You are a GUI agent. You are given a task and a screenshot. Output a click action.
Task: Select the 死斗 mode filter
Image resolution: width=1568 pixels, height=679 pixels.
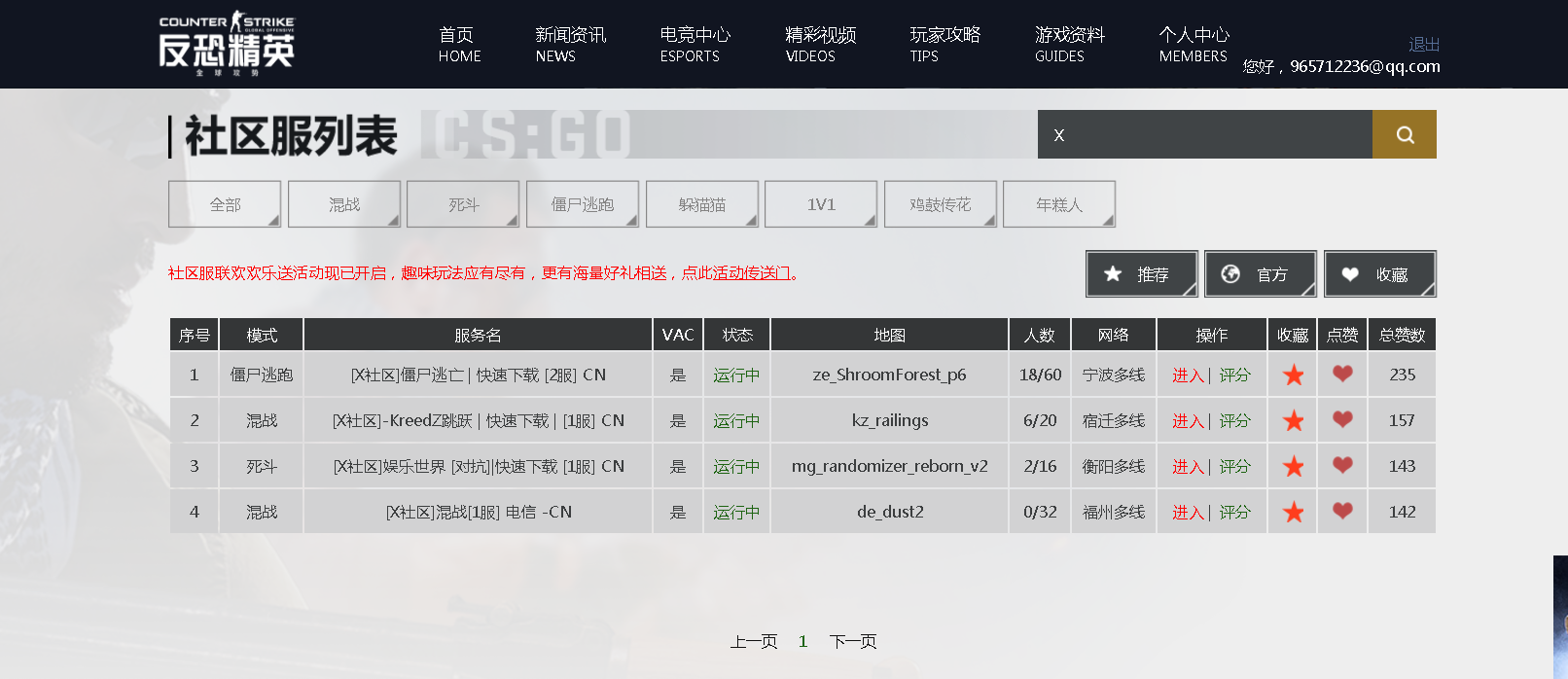(463, 204)
